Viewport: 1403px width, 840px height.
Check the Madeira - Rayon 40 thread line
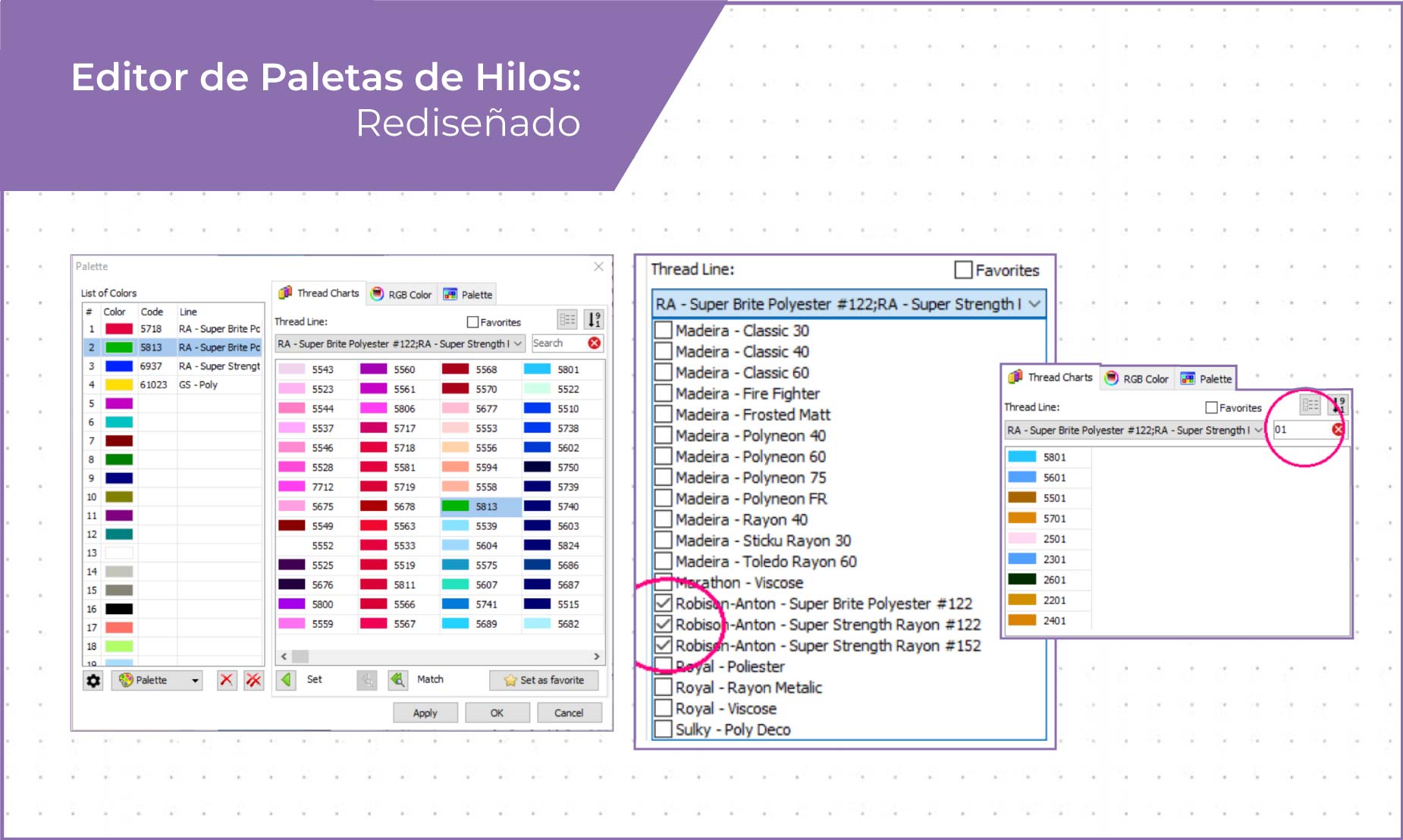tap(663, 519)
